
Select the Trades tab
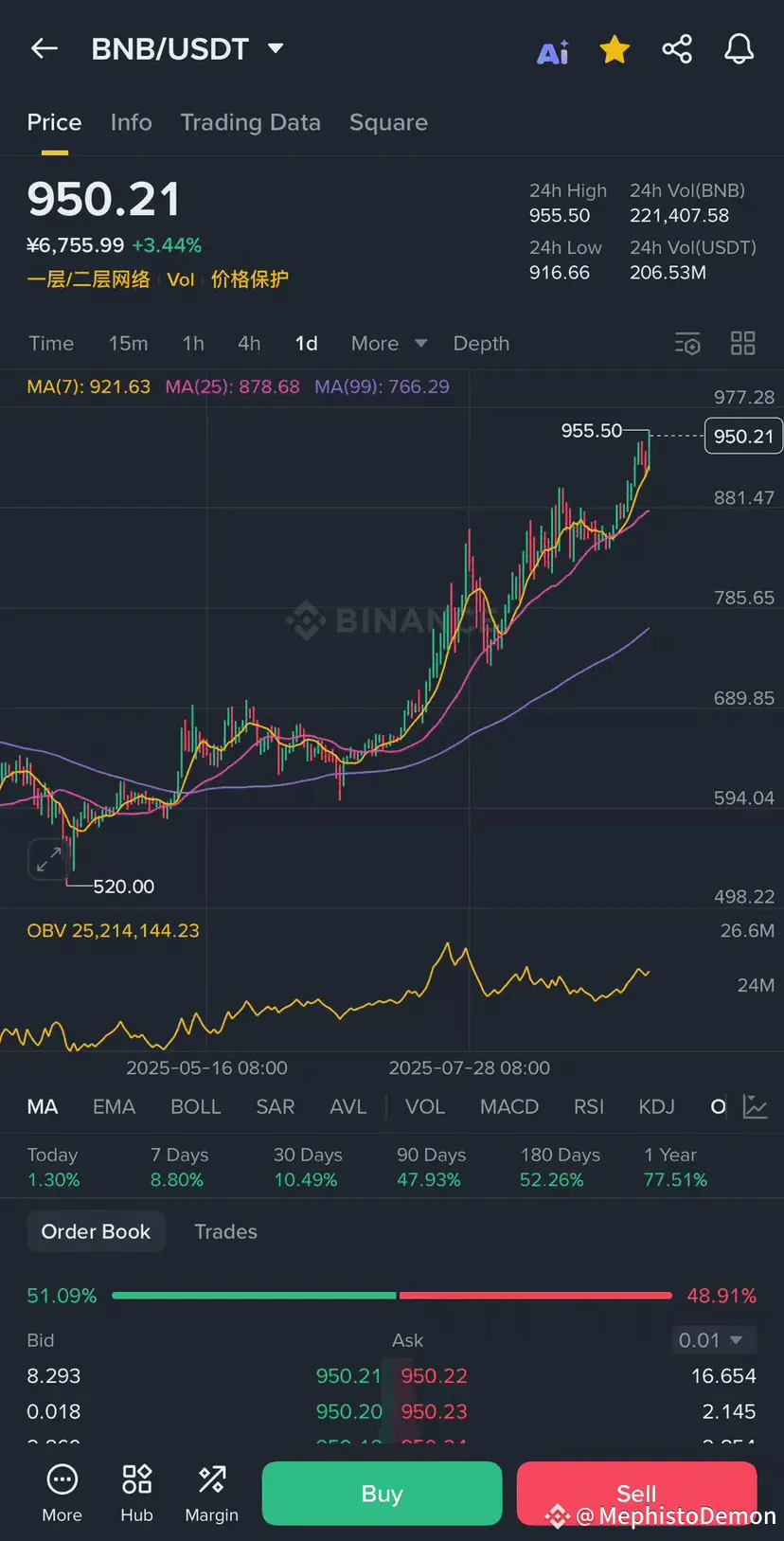click(x=225, y=1231)
